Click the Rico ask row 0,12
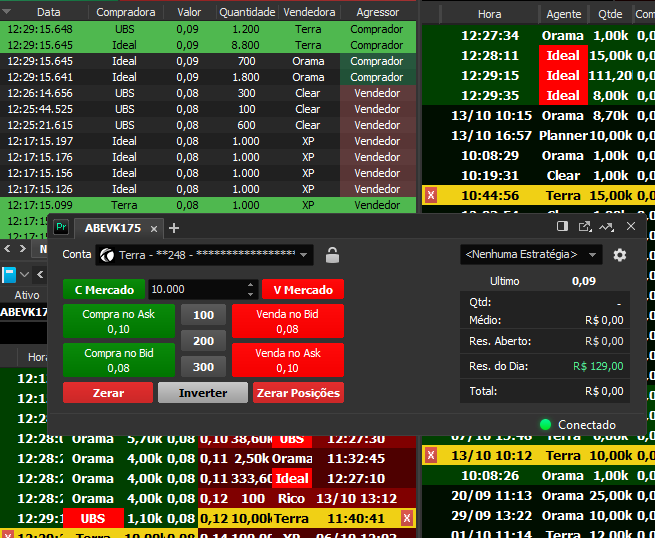 (307, 498)
